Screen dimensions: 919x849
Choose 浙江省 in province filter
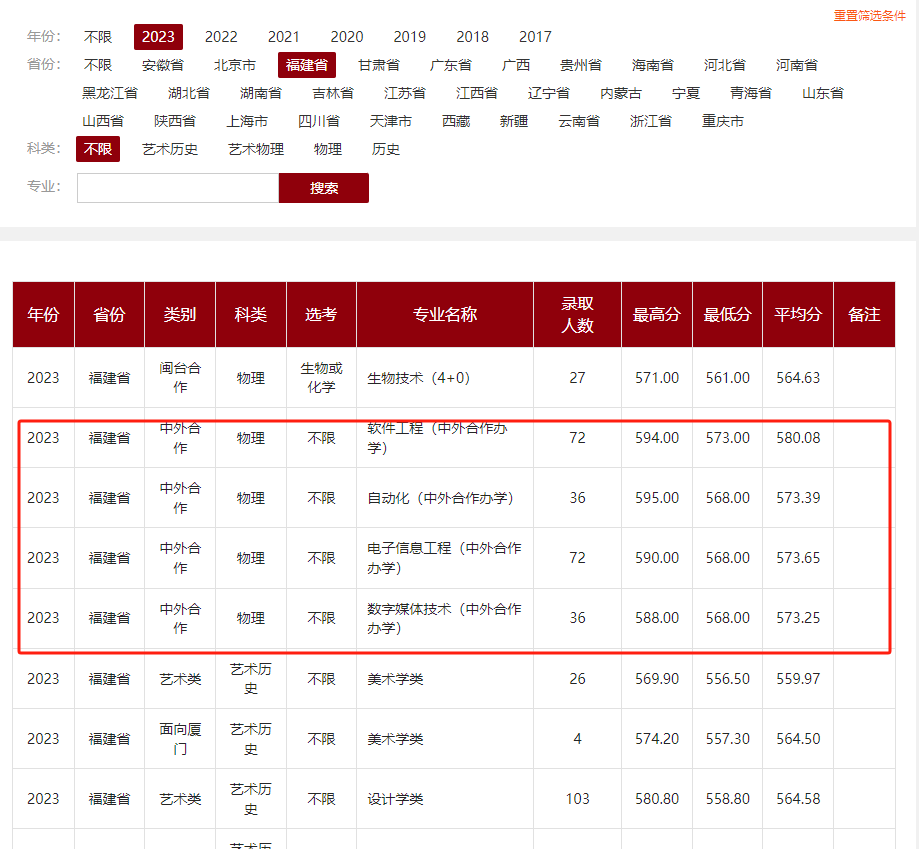651,121
